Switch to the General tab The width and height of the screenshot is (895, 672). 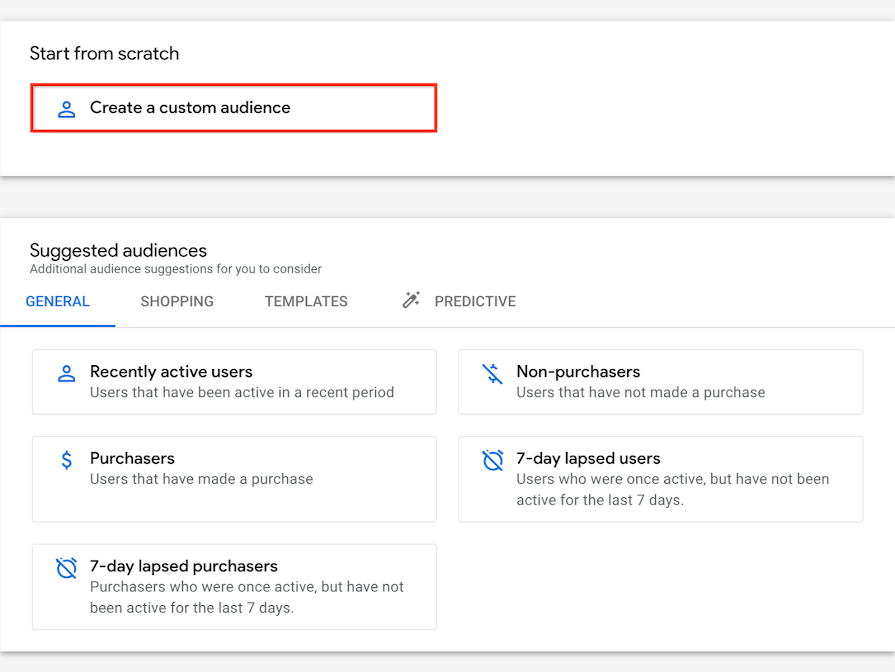click(58, 301)
